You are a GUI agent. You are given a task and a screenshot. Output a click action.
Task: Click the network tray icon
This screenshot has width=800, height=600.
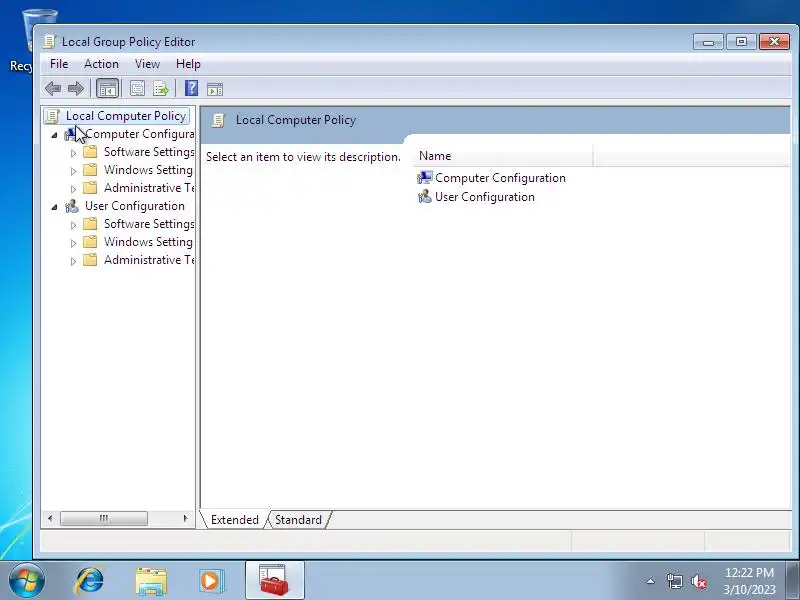tap(674, 581)
